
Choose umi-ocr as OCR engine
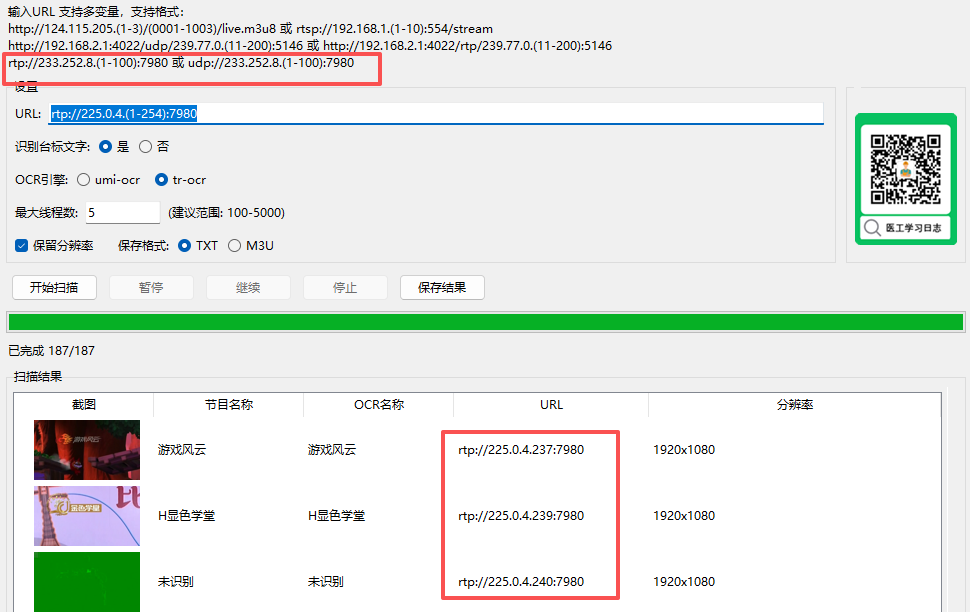coord(84,180)
